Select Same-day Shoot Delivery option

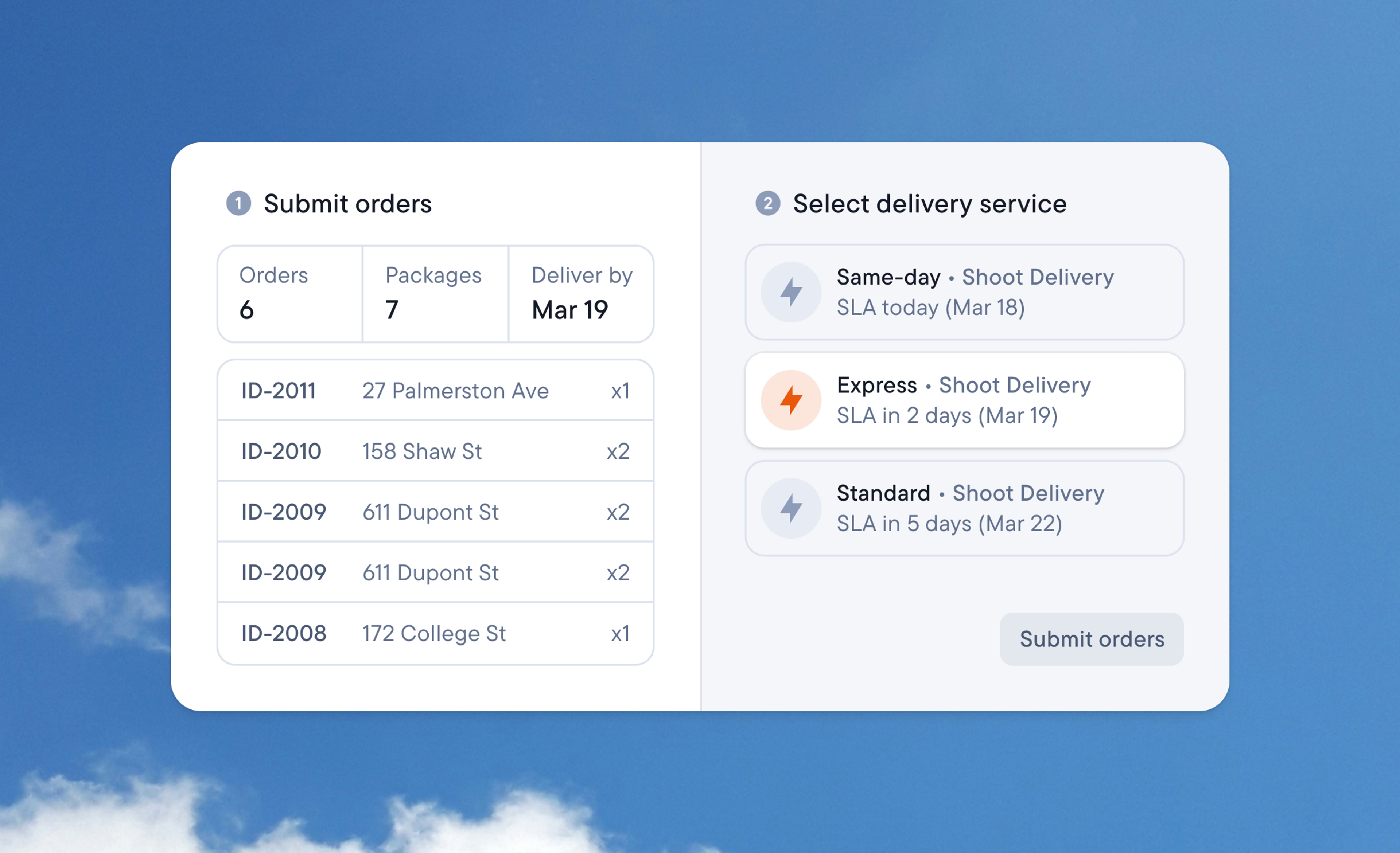[964, 292]
